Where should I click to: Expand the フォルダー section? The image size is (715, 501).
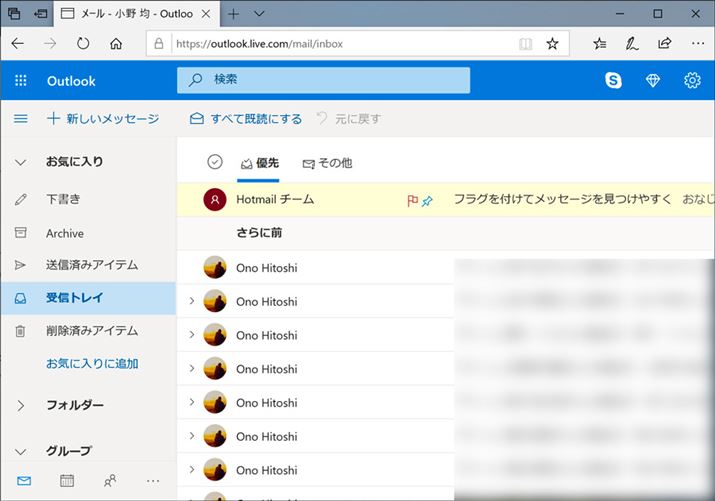click(21, 405)
